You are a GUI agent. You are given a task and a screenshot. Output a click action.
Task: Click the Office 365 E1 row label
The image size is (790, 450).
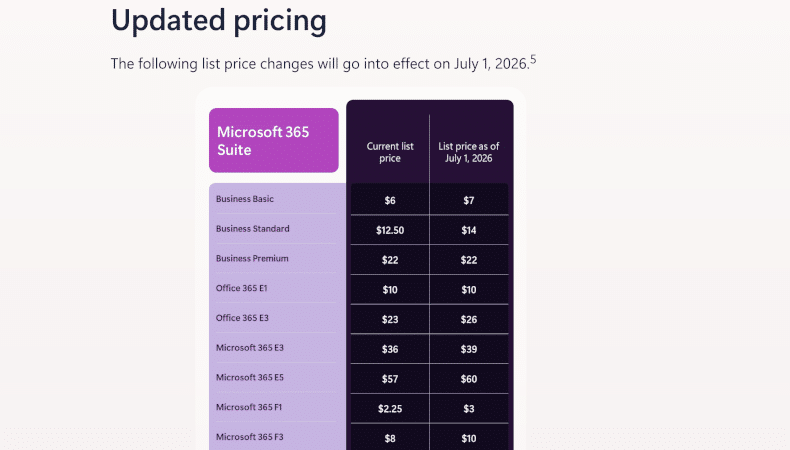(241, 289)
